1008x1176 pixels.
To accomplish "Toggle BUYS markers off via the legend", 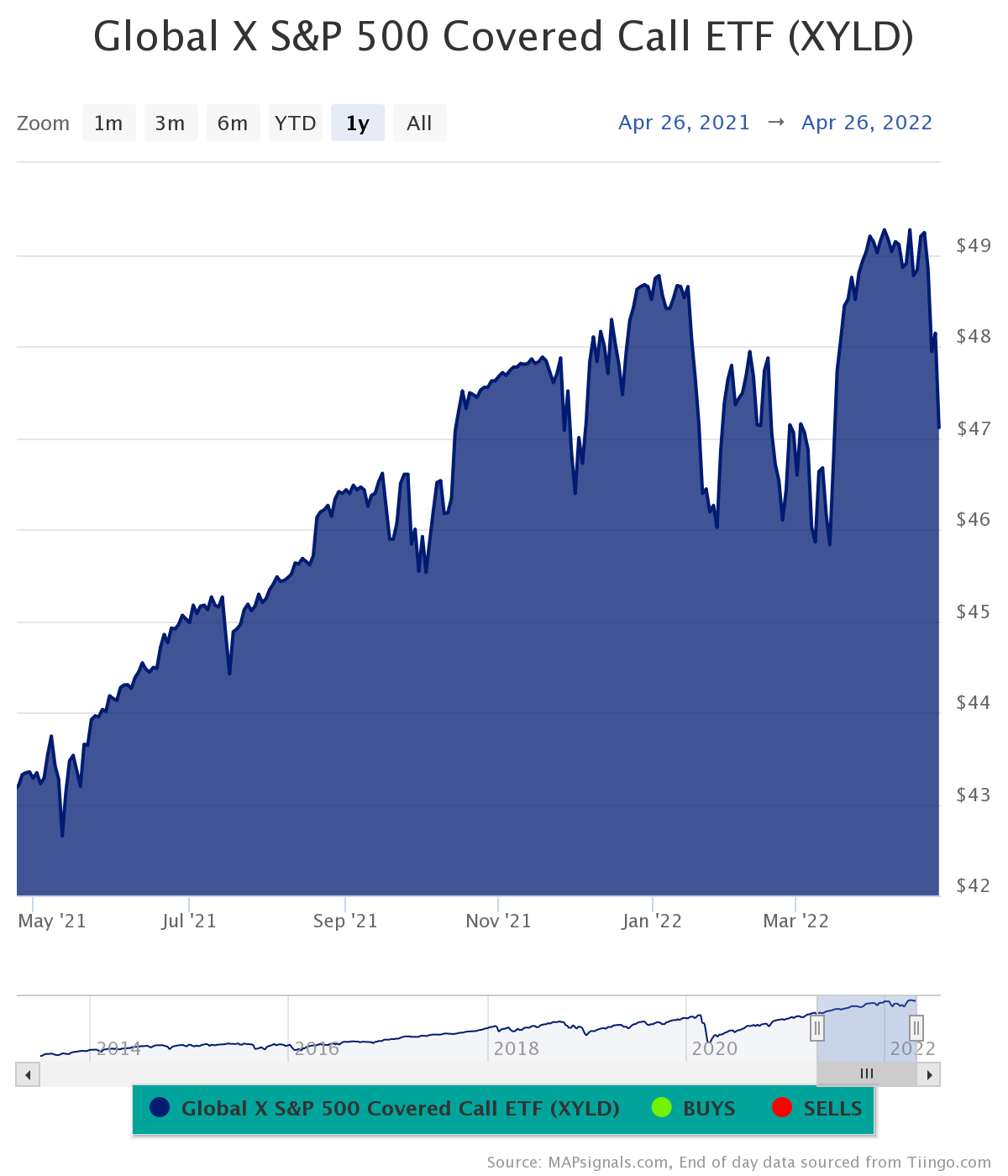I will pos(706,1108).
